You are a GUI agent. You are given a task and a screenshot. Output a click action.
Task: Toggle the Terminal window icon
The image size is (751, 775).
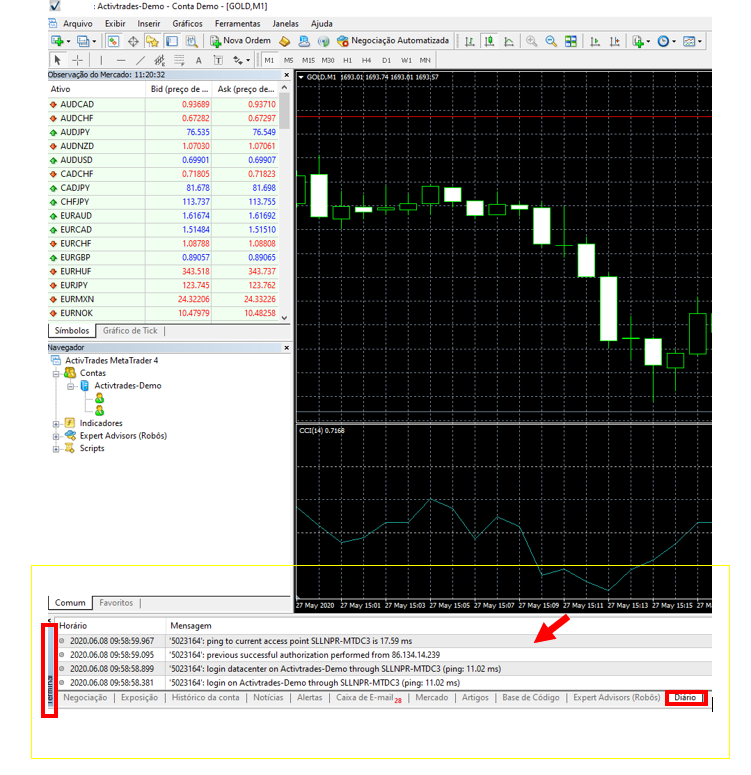[x=172, y=41]
